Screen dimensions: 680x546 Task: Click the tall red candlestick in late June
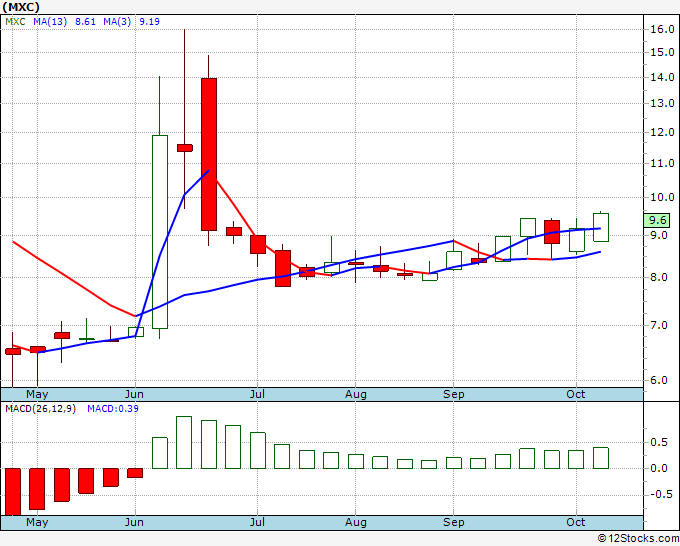[x=209, y=154]
